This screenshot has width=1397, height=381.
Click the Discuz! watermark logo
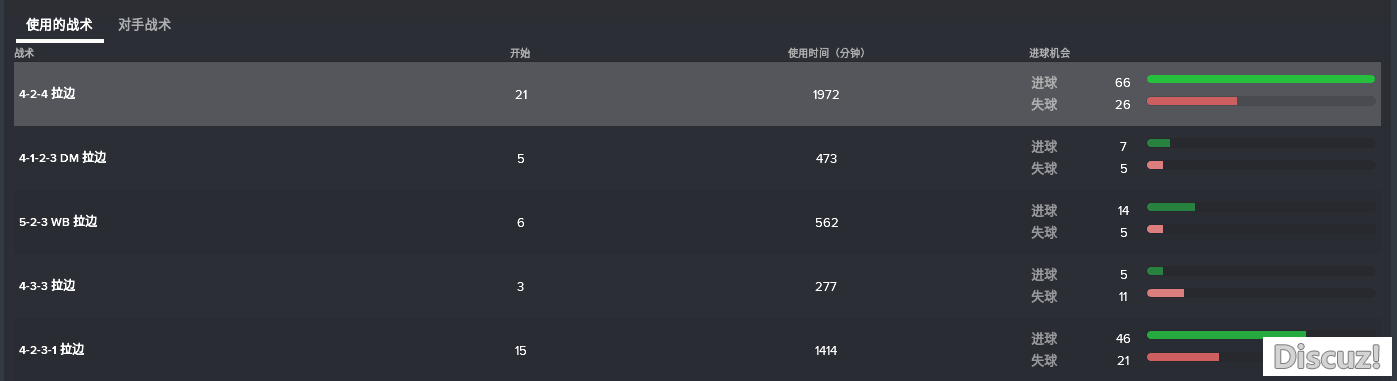1327,357
